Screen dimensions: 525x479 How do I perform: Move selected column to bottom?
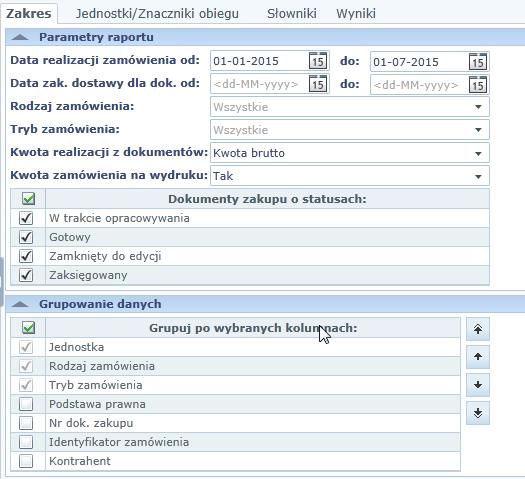(478, 413)
